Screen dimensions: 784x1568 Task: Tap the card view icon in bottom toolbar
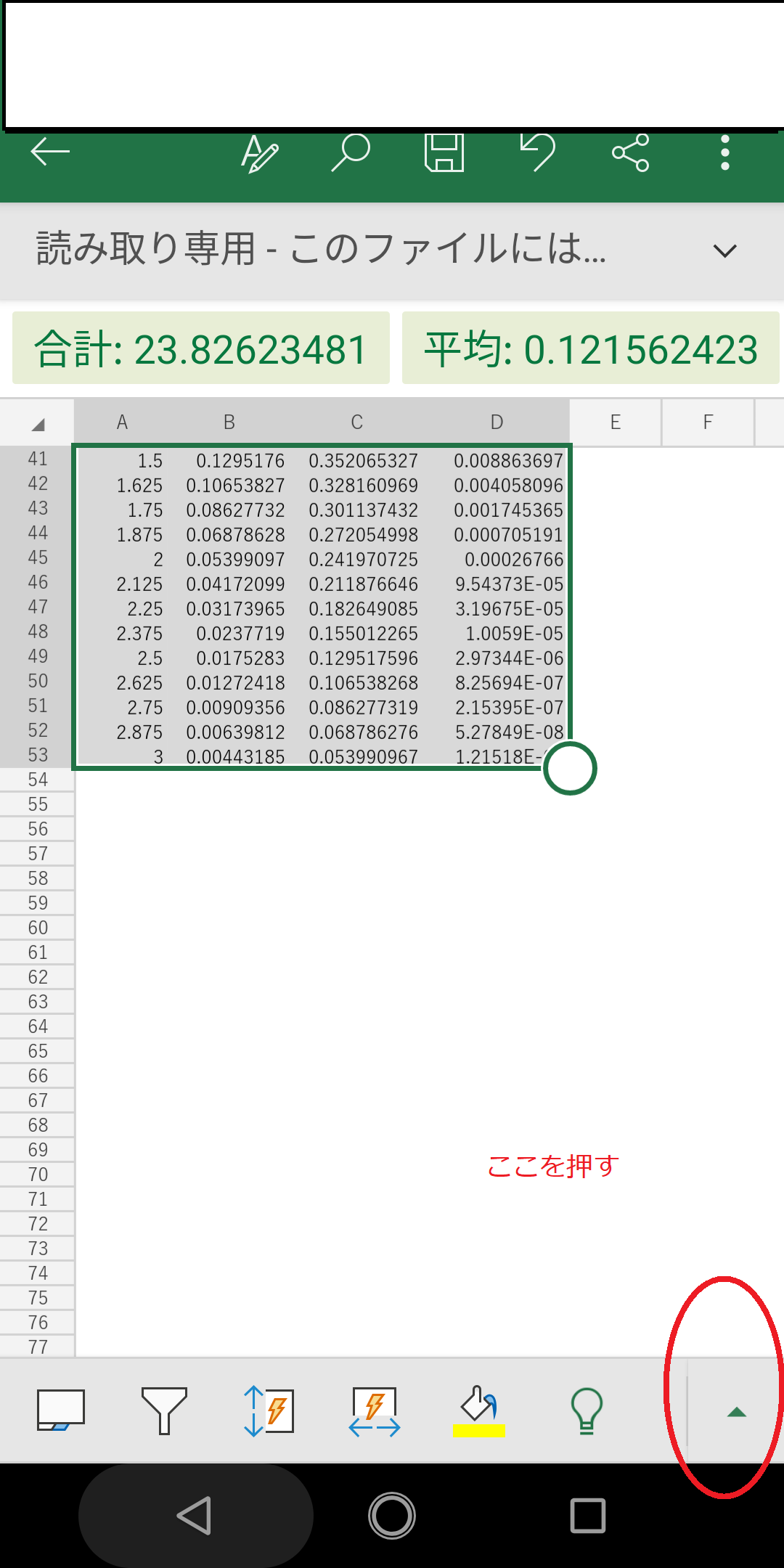[61, 1410]
